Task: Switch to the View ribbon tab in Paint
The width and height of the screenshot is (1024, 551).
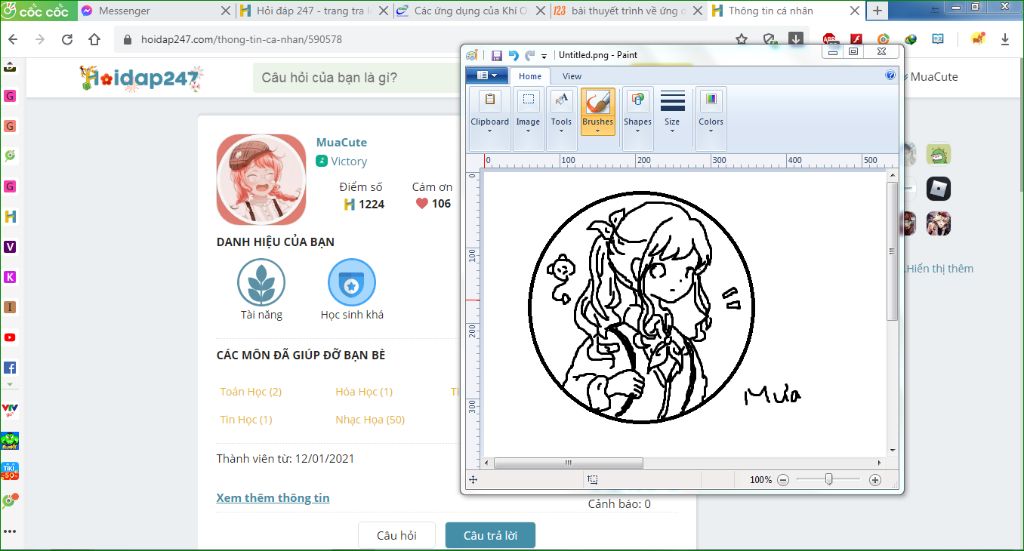Action: click(x=571, y=76)
